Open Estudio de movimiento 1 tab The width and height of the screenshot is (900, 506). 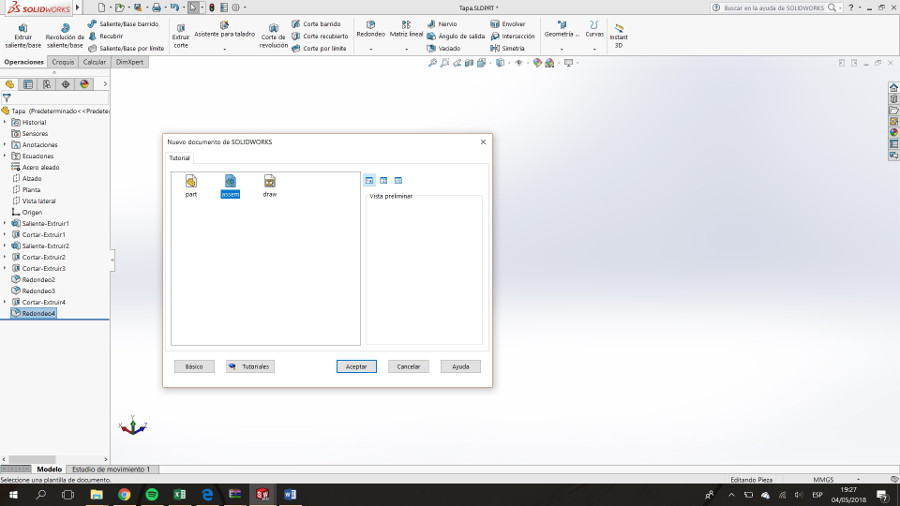click(111, 469)
